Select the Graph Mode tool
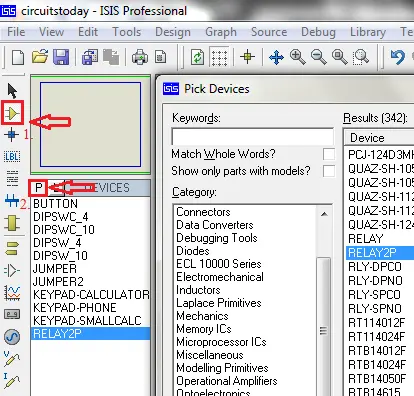414x396 pixels. click(x=12, y=293)
